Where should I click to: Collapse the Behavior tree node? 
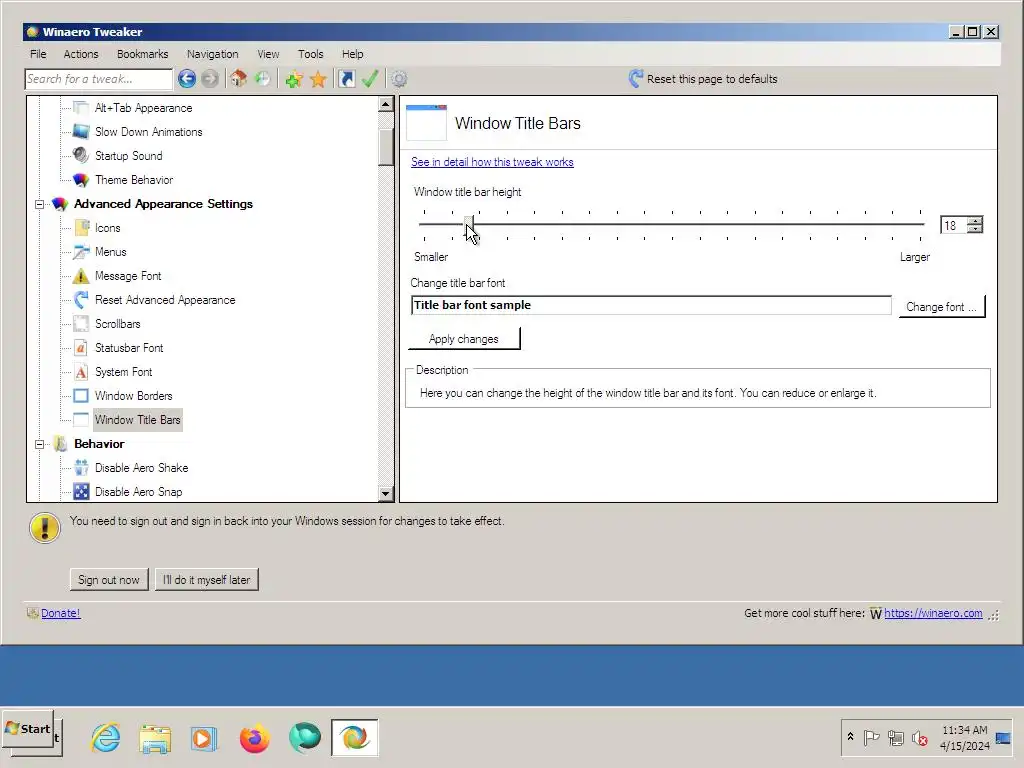(x=39, y=445)
